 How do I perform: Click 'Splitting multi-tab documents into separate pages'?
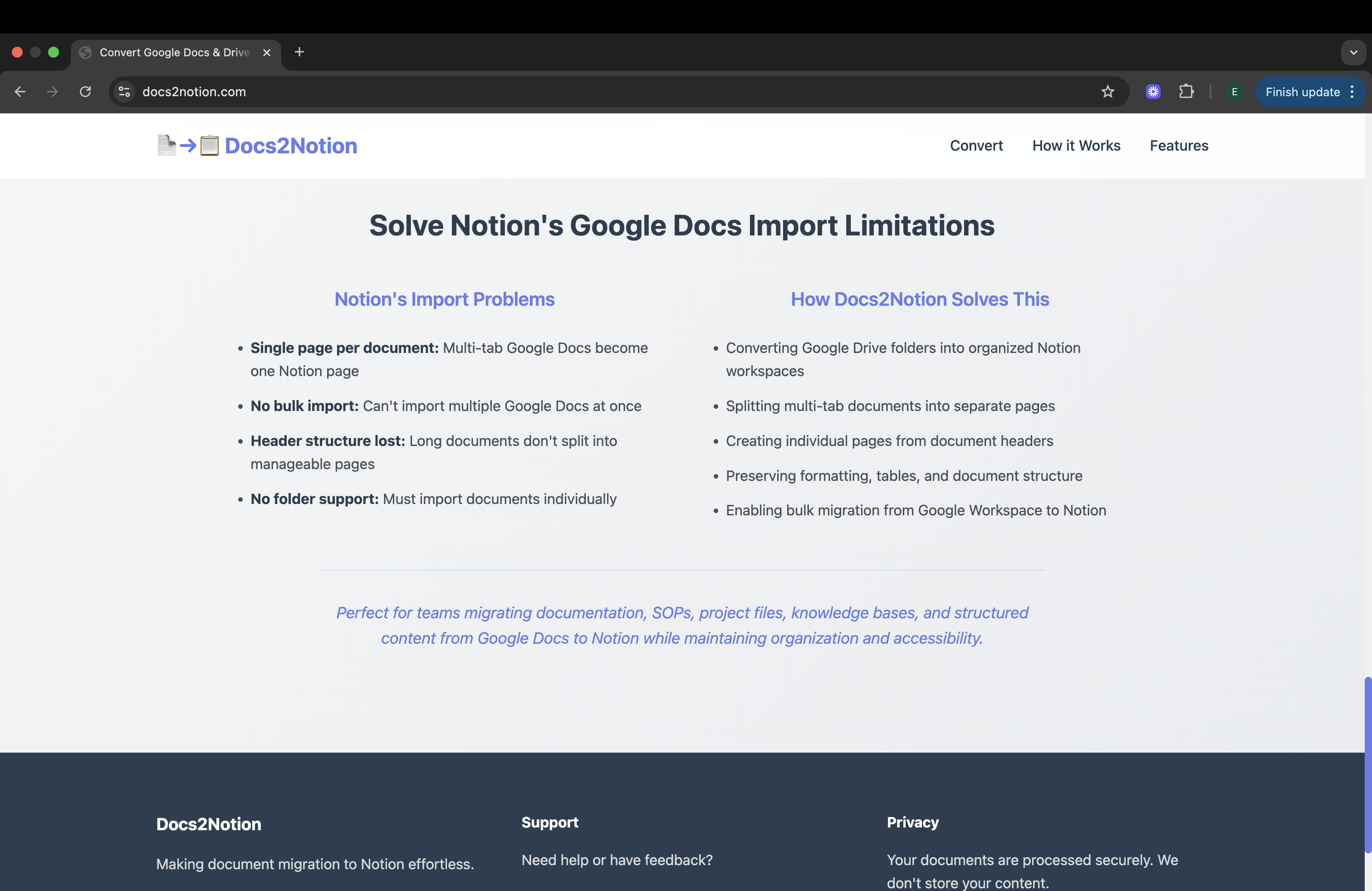[x=890, y=406]
